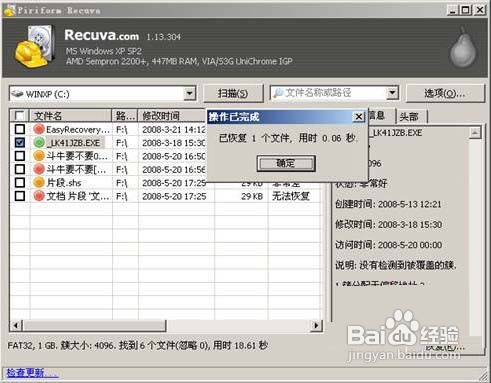Viewport: 491px width, 383px height.
Task: Click the 检查更新... link
Action: [32, 373]
